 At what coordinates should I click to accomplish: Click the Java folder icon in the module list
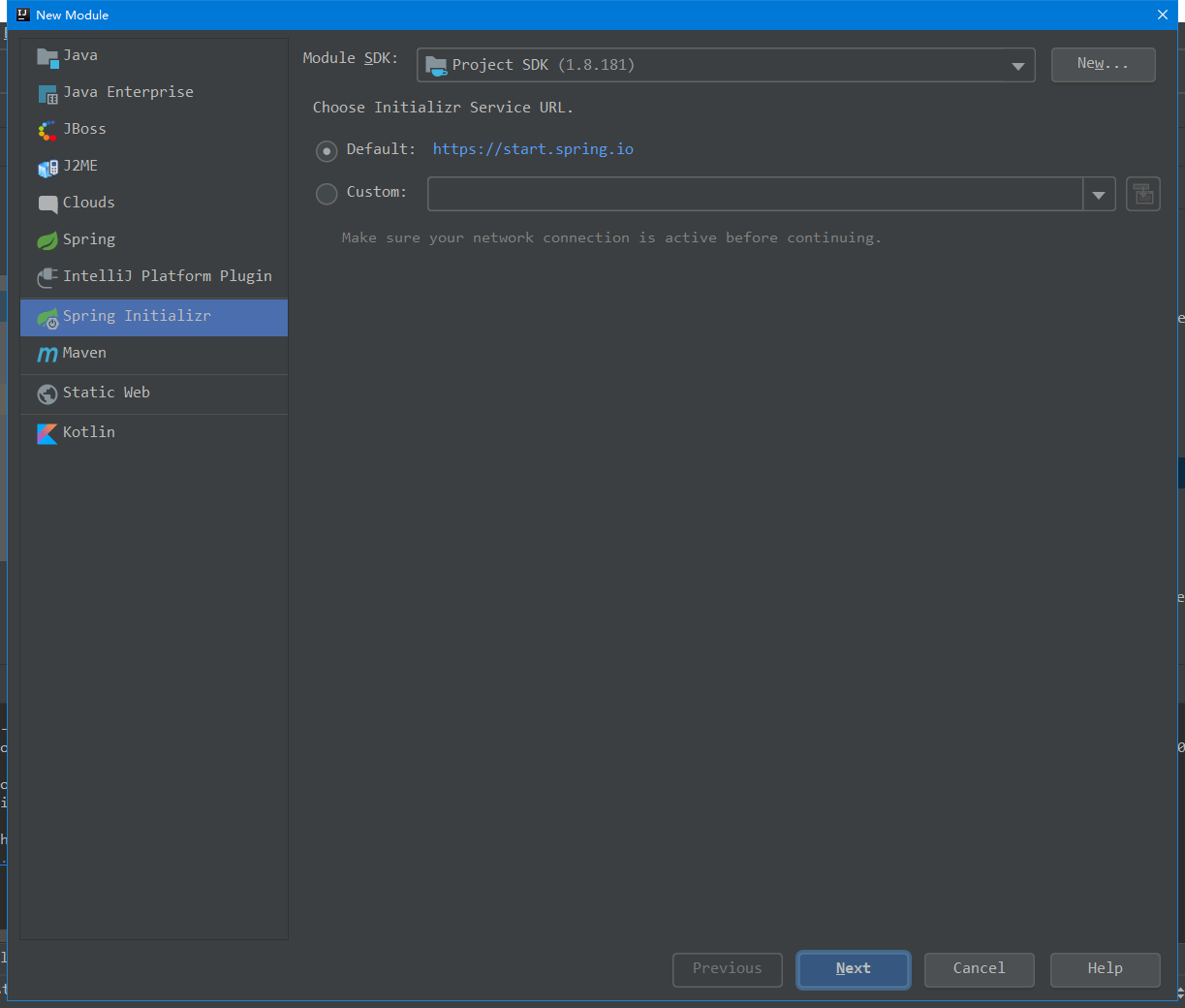tap(47, 56)
